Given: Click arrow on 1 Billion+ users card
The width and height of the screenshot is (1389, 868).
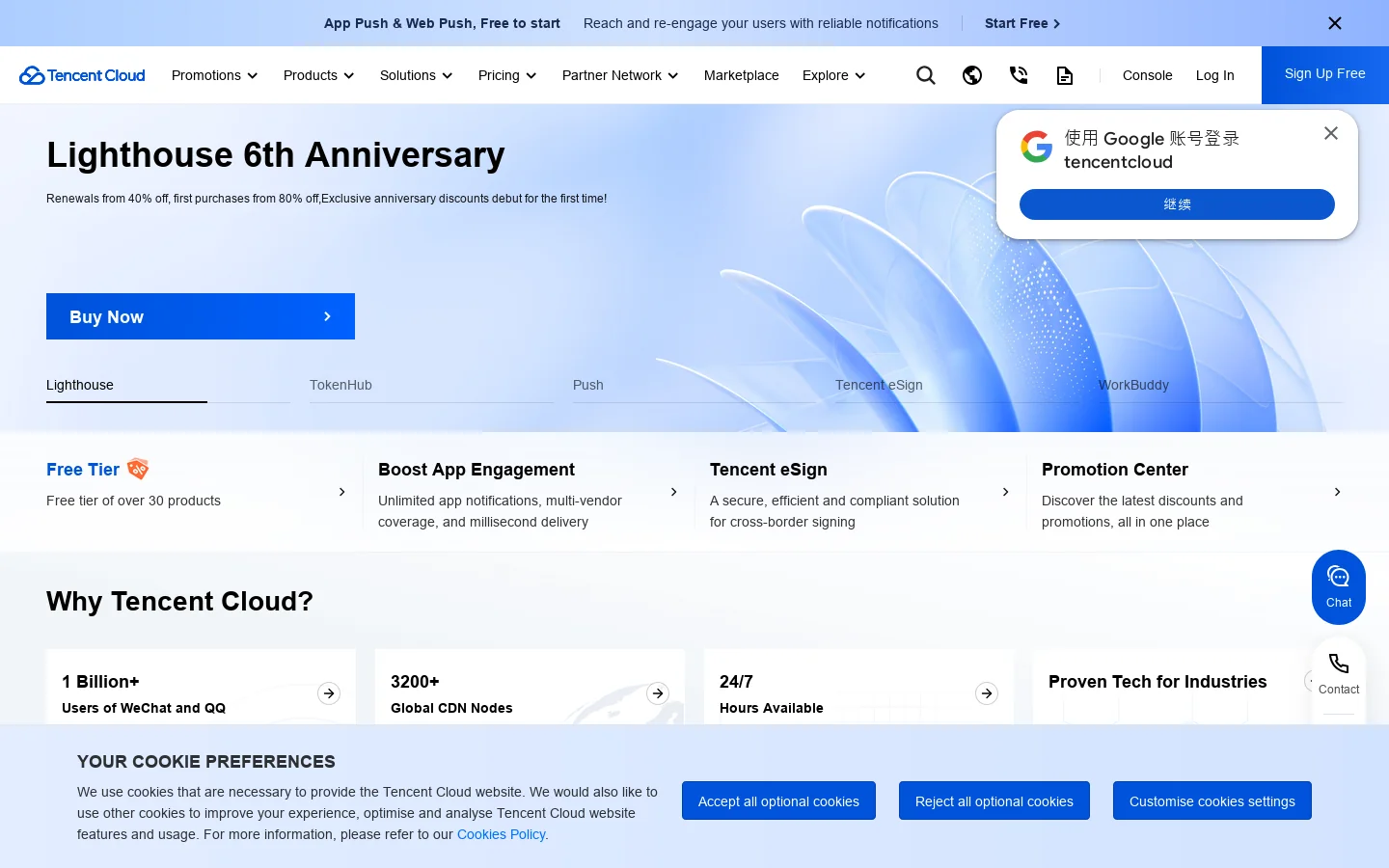Looking at the screenshot, I should point(329,693).
